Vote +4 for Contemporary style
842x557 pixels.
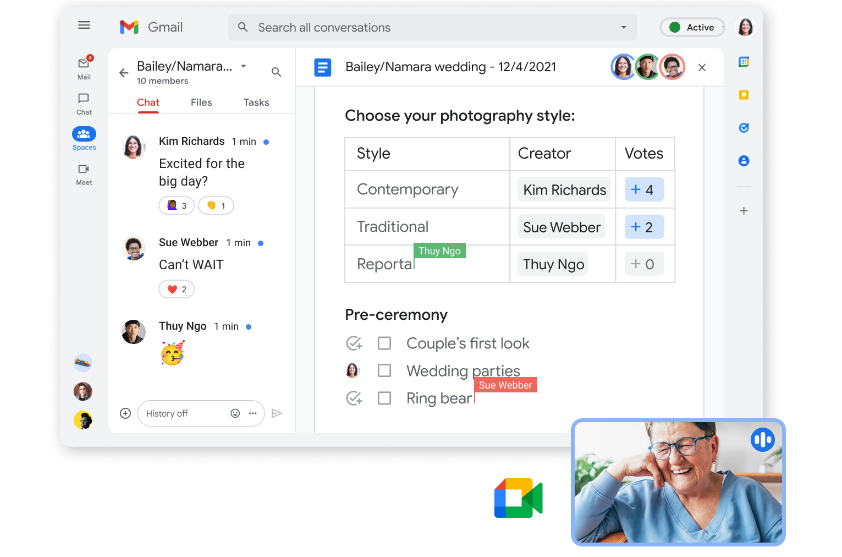tap(644, 190)
